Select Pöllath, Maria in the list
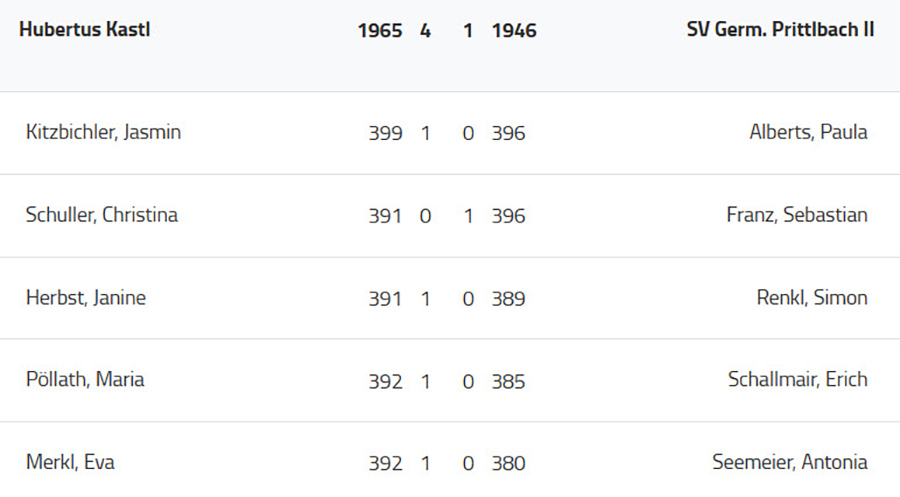The width and height of the screenshot is (900, 497). pos(85,380)
